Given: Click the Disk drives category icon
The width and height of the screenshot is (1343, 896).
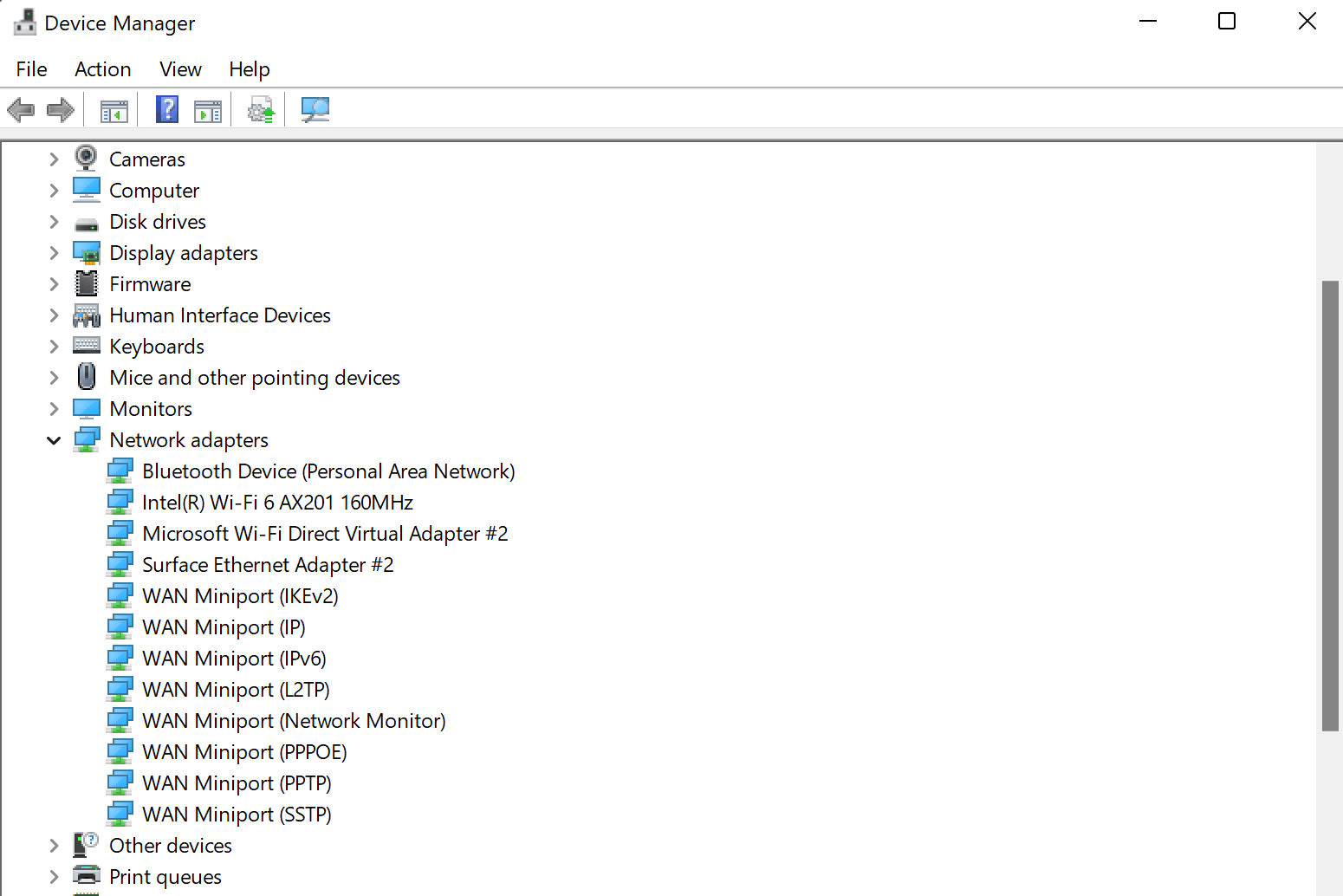Looking at the screenshot, I should pyautogui.click(x=87, y=224).
